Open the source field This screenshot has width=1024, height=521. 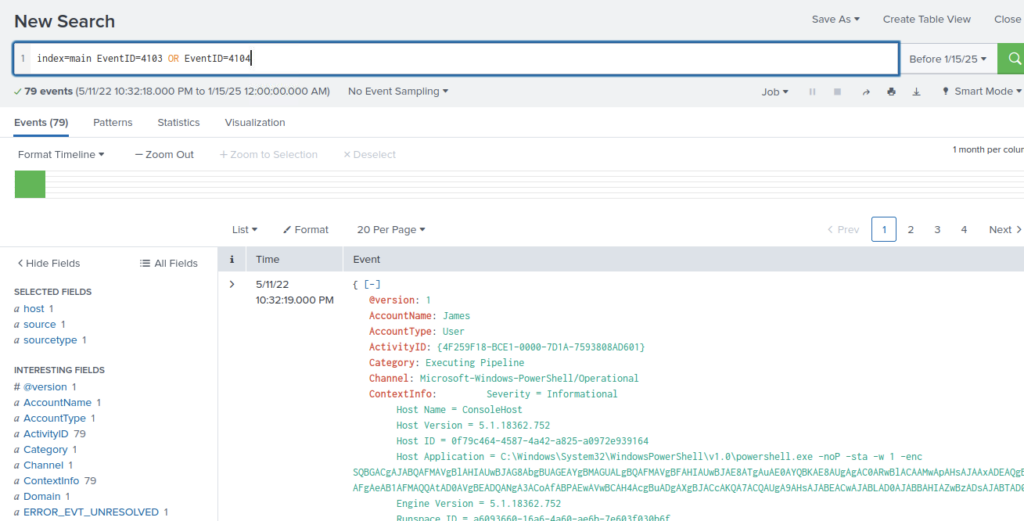coord(40,324)
